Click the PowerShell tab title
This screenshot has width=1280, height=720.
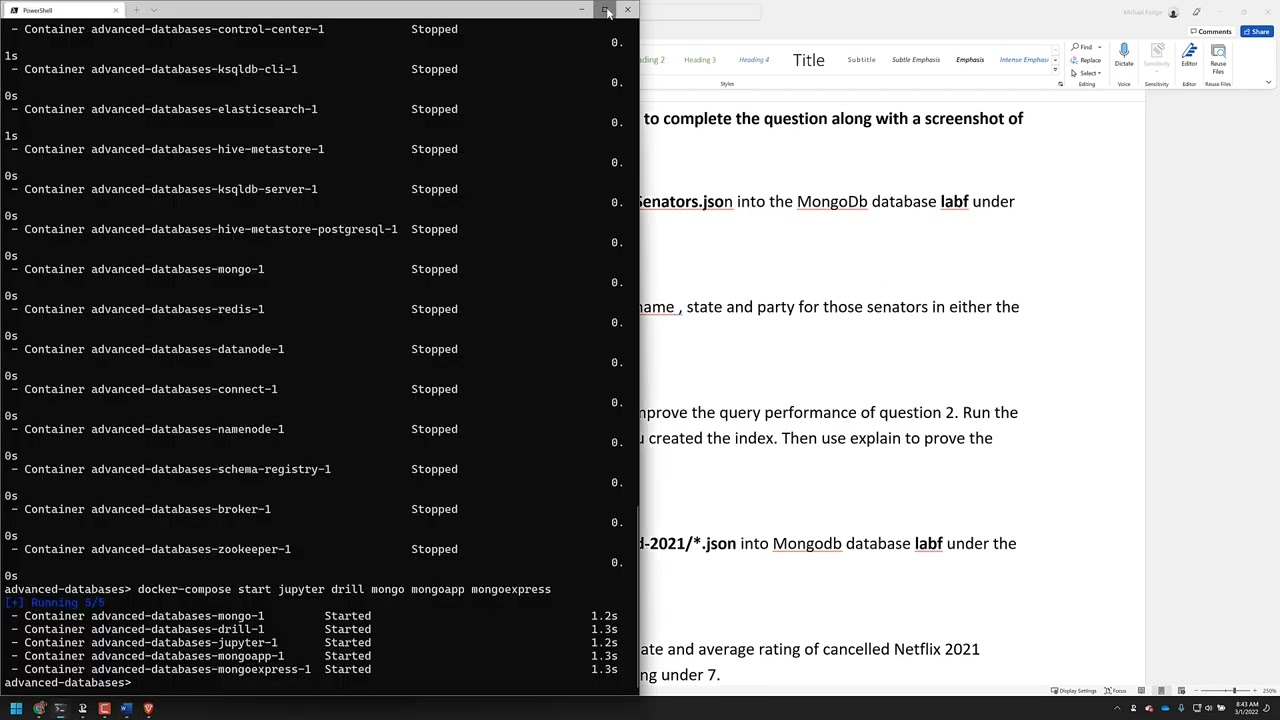click(x=37, y=10)
